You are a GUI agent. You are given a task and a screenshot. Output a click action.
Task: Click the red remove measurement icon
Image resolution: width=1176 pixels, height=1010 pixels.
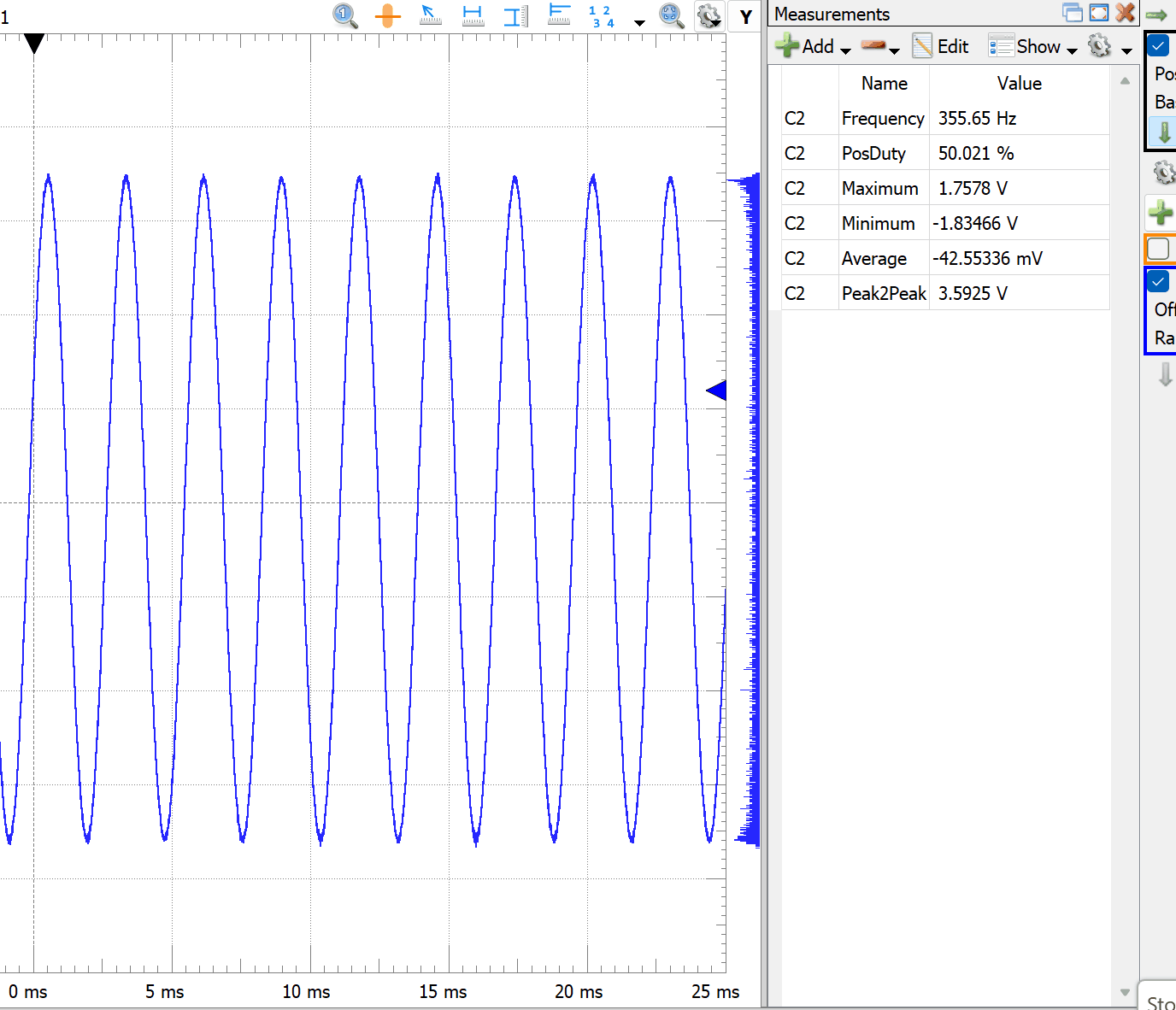[873, 45]
